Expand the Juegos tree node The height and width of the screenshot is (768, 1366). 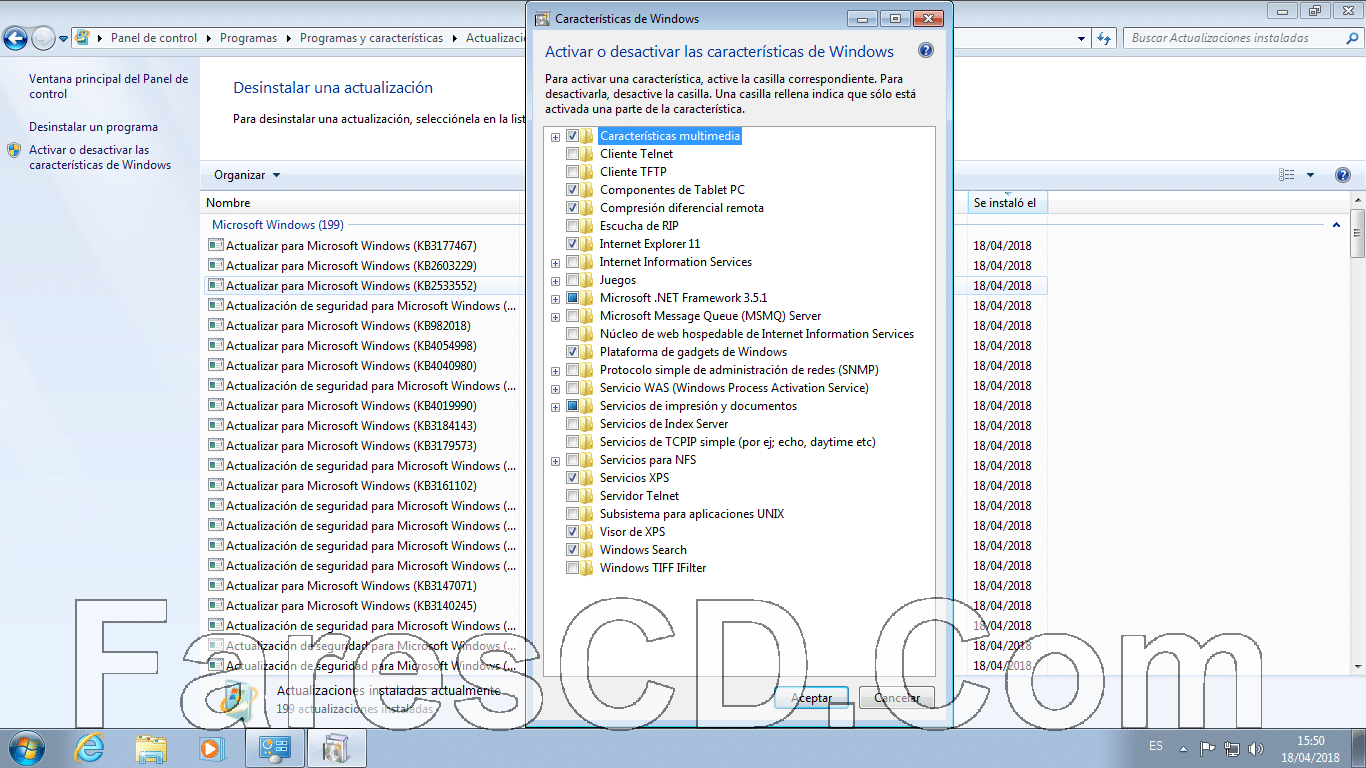(555, 281)
